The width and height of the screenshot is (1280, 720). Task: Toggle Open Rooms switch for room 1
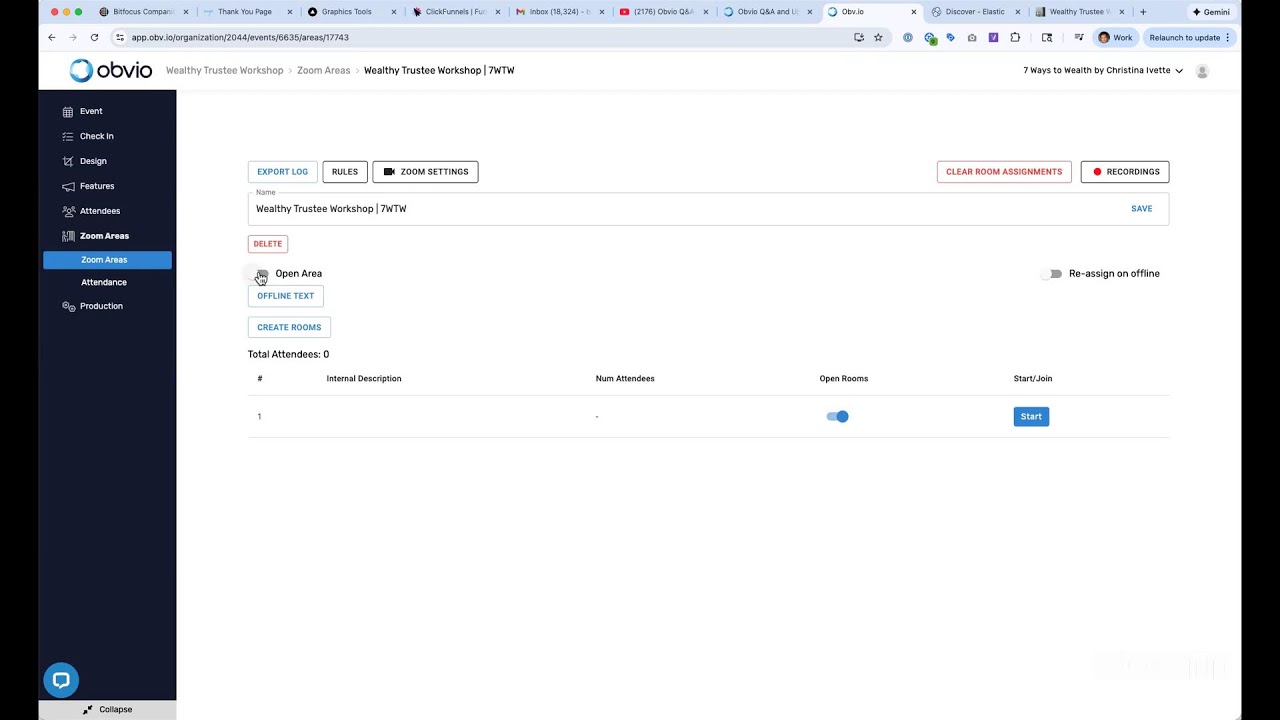[838, 417]
